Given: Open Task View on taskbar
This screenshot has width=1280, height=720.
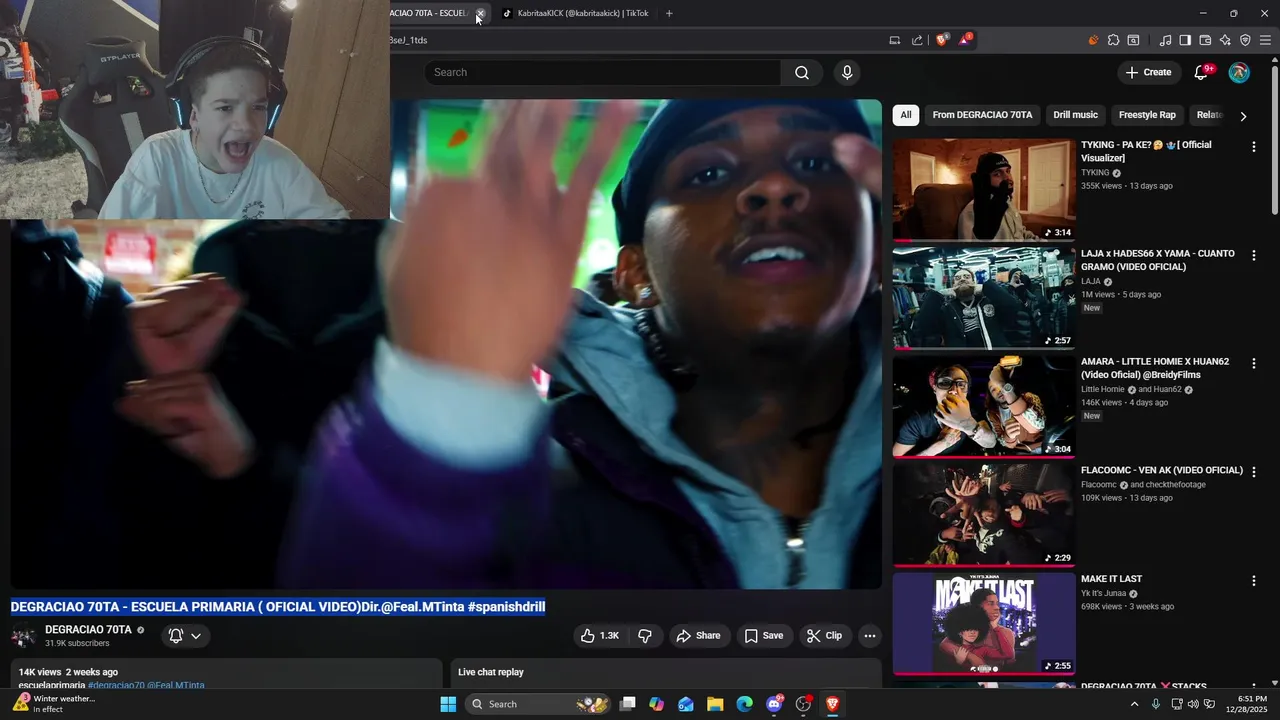Looking at the screenshot, I should pyautogui.click(x=627, y=704).
